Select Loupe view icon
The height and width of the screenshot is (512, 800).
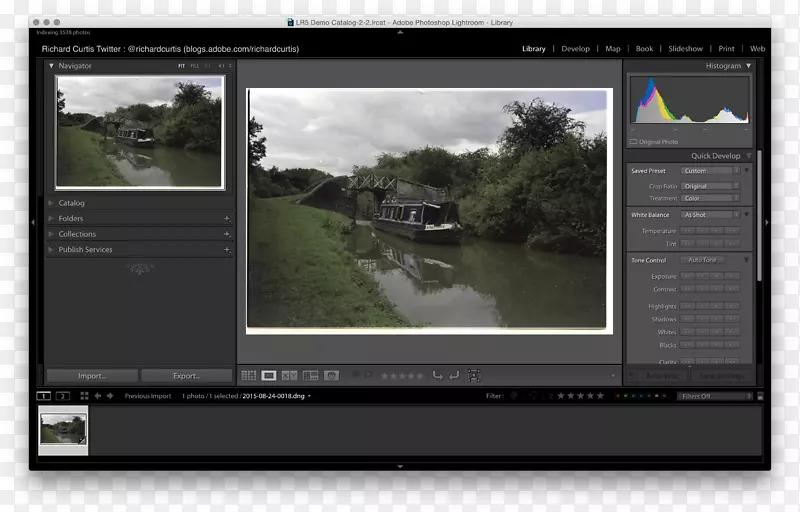pyautogui.click(x=269, y=376)
